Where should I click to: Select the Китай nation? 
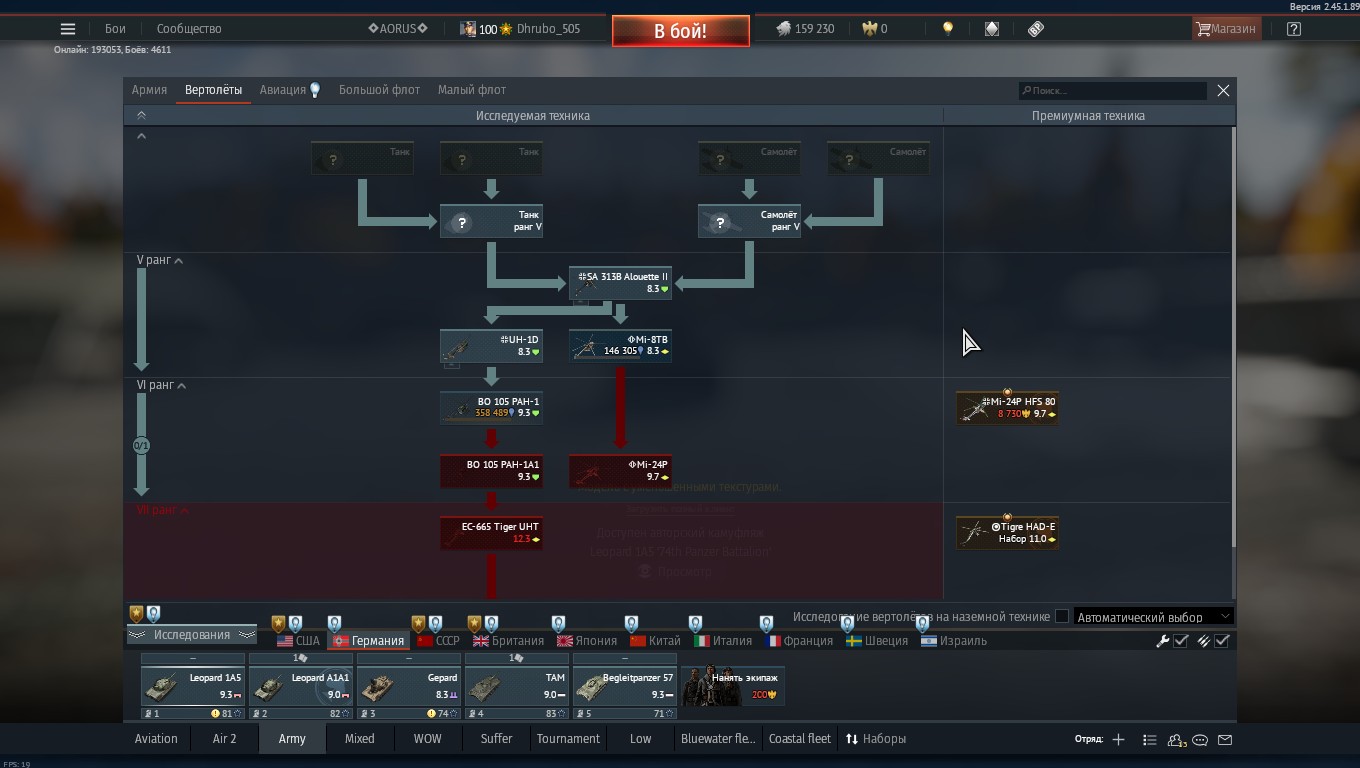pyautogui.click(x=656, y=641)
